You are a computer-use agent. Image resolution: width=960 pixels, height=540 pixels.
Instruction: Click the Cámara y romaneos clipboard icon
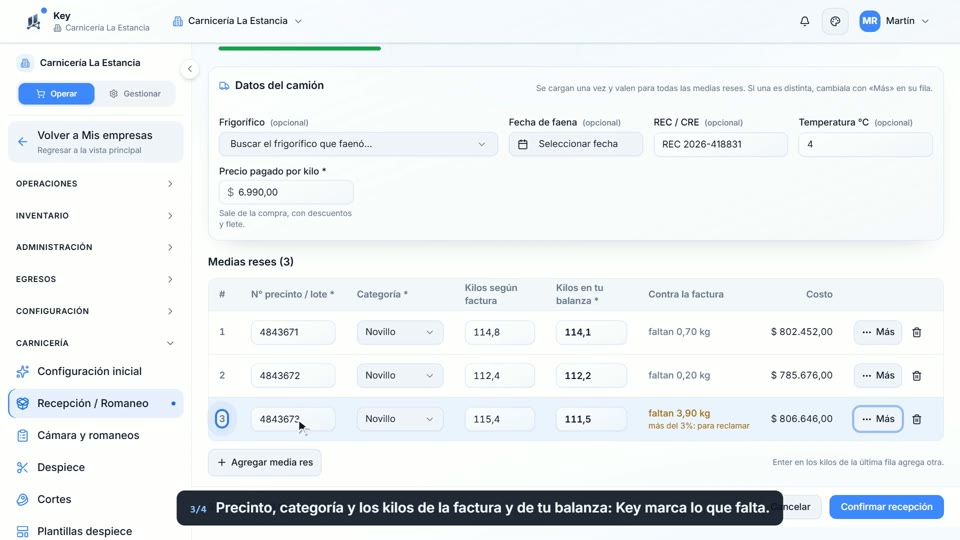[23, 435]
